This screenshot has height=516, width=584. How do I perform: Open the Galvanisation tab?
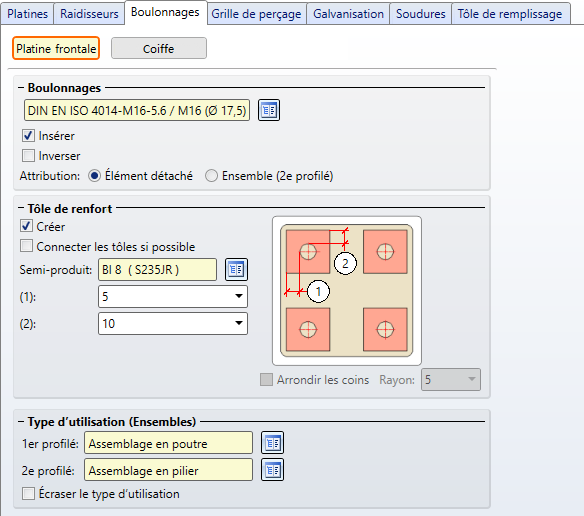click(348, 14)
